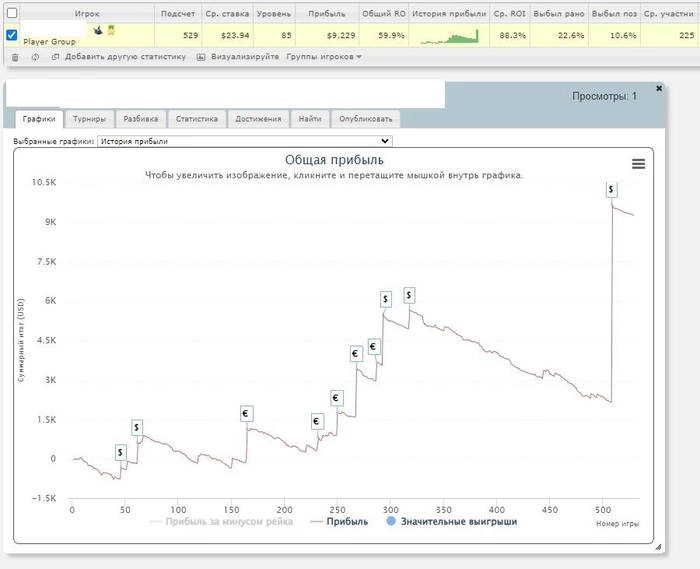Click the panel resize handle corner
This screenshot has width=700, height=569.
658,547
